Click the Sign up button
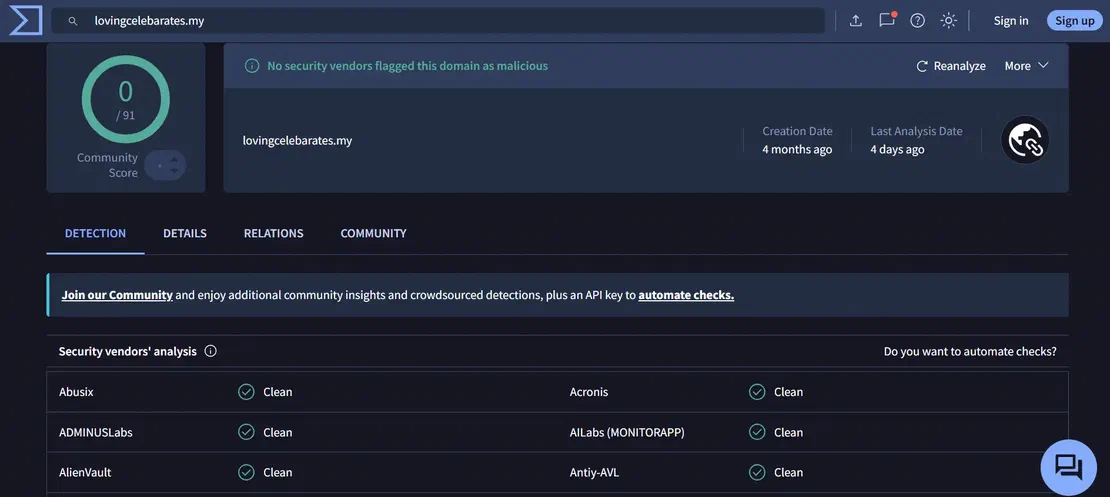This screenshot has height=497, width=1110. coord(1075,21)
